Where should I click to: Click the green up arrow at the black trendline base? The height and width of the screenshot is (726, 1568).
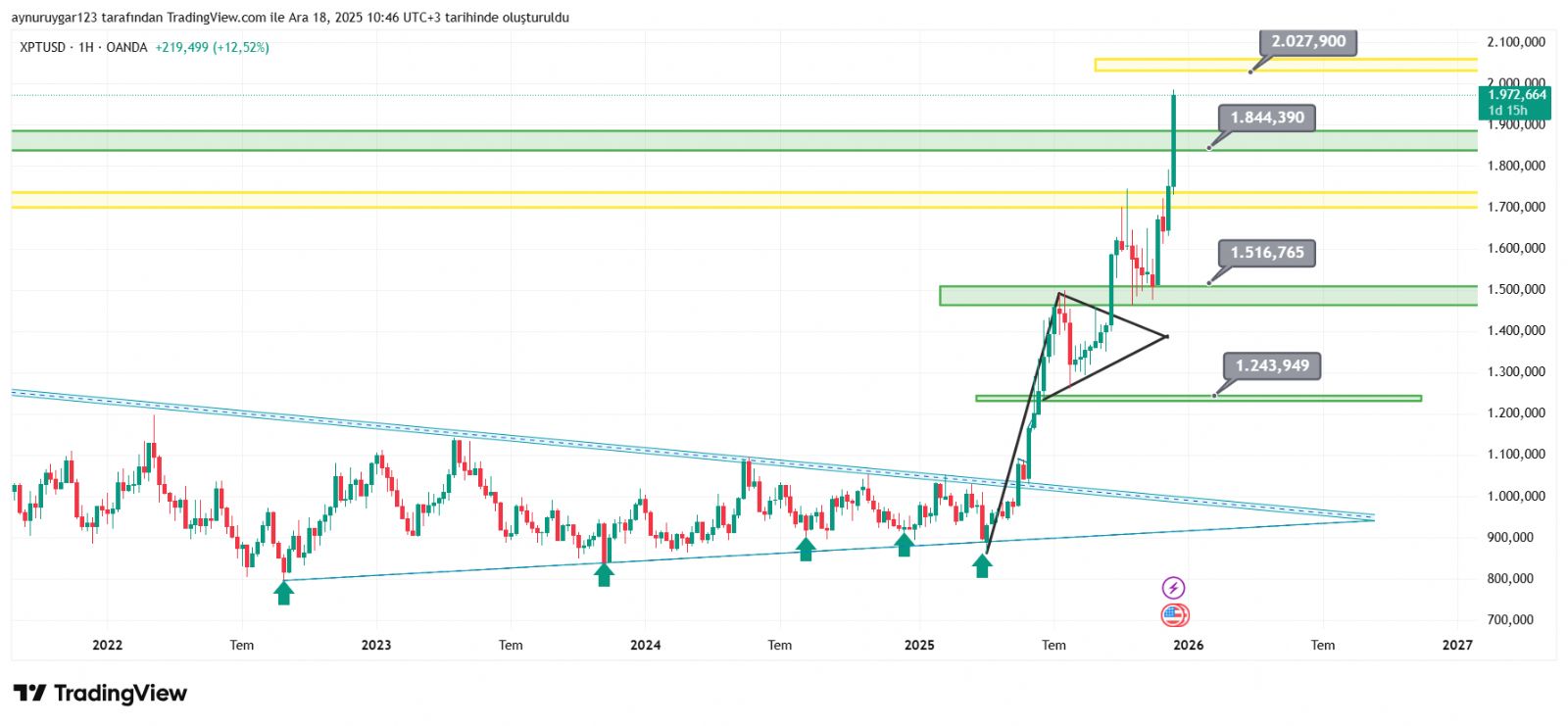tap(982, 565)
